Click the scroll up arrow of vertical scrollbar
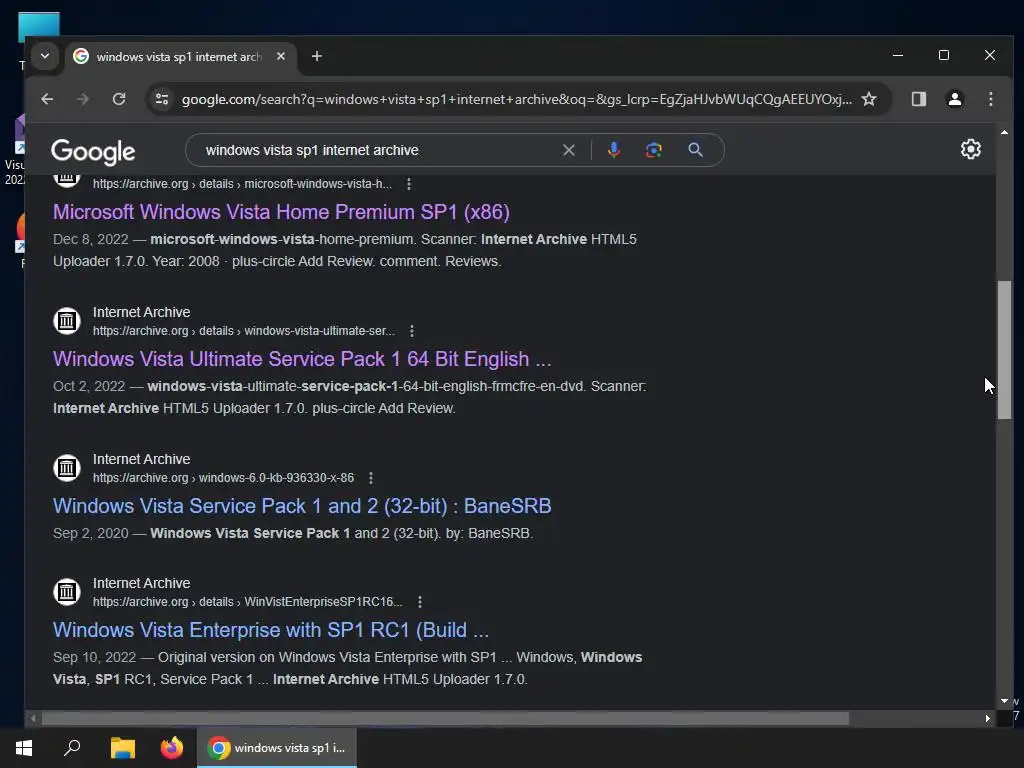Image resolution: width=1024 pixels, height=768 pixels. point(1004,132)
